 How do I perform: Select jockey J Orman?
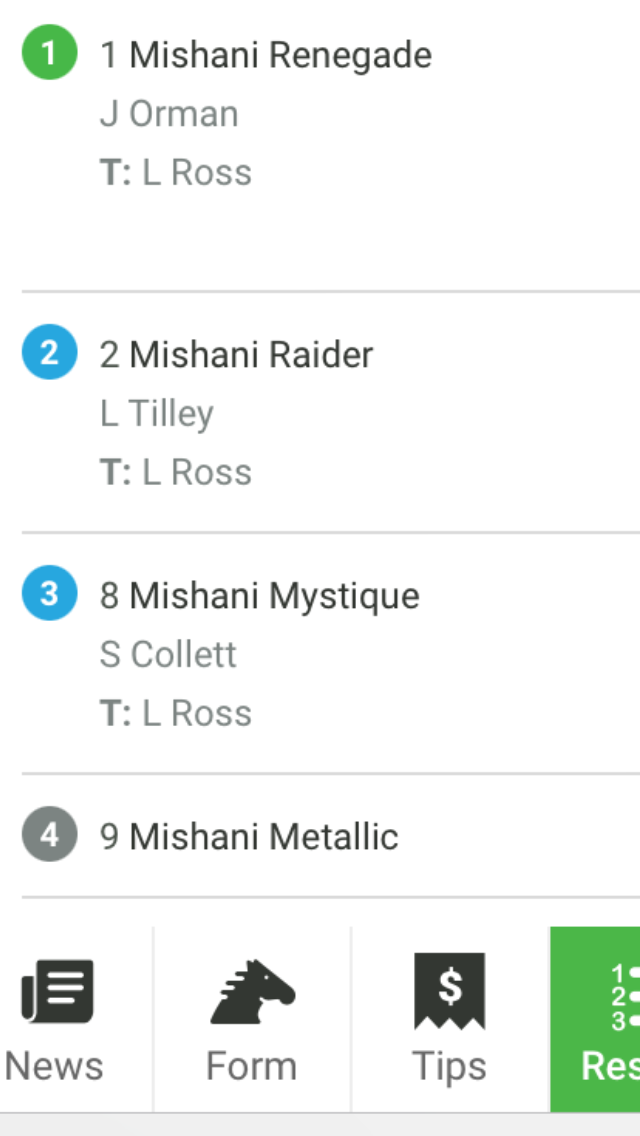(x=169, y=114)
